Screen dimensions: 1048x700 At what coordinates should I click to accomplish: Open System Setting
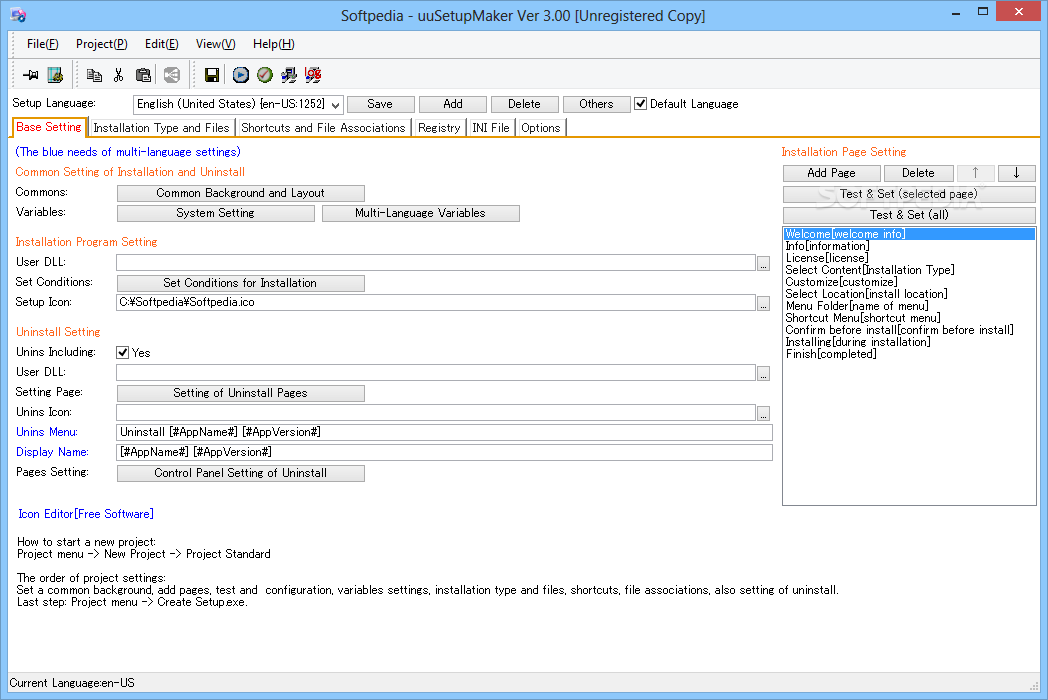click(x=216, y=213)
